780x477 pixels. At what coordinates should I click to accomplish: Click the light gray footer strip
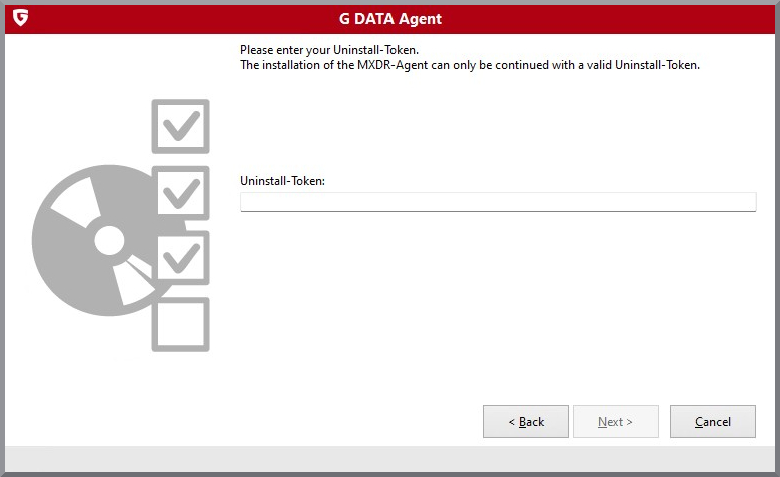coord(390,458)
